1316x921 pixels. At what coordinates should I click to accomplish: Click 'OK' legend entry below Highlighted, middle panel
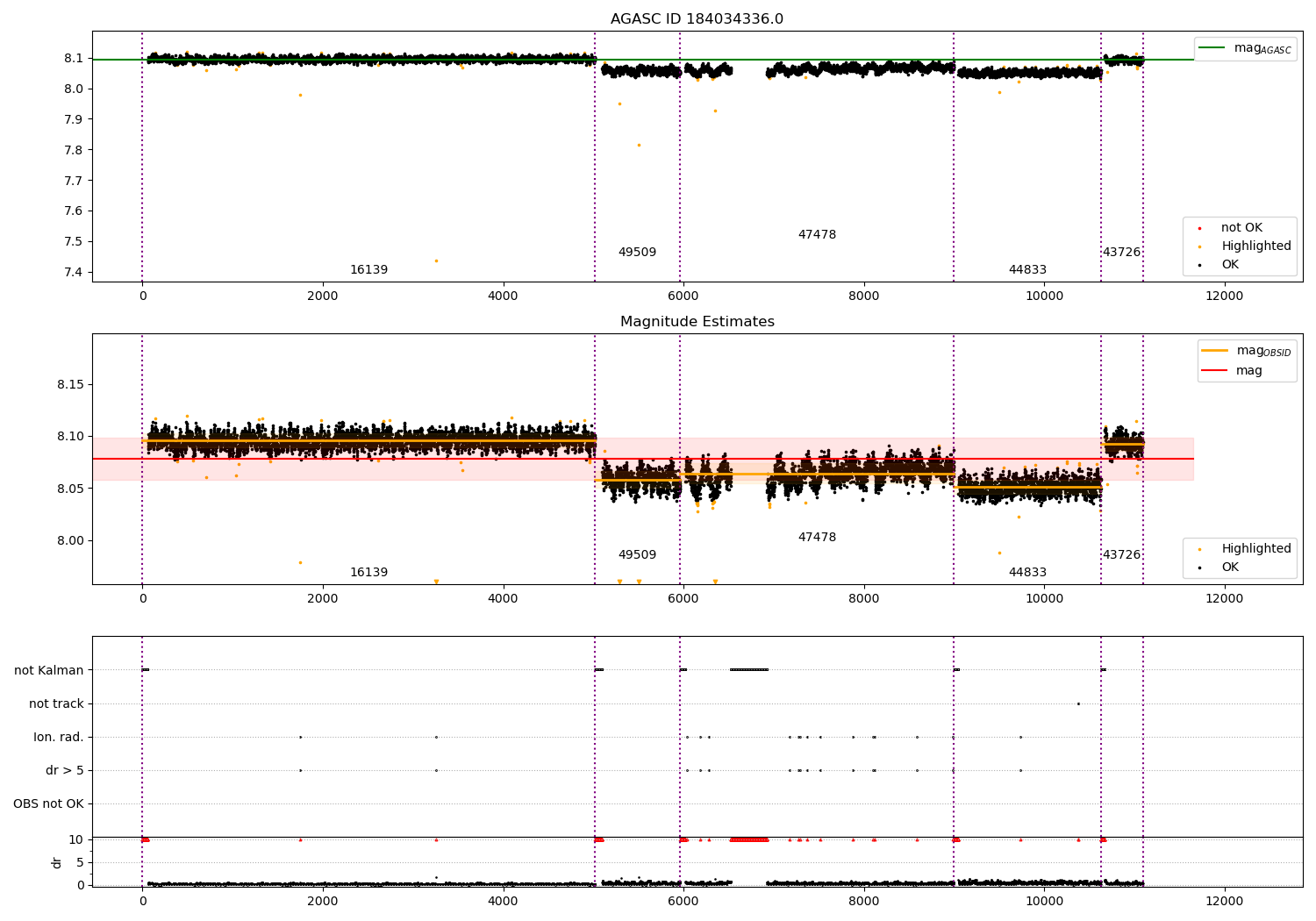pos(1219,567)
